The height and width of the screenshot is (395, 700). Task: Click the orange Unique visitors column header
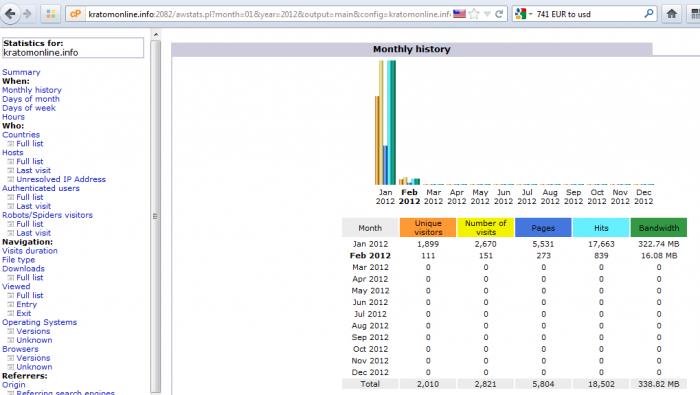coord(428,228)
